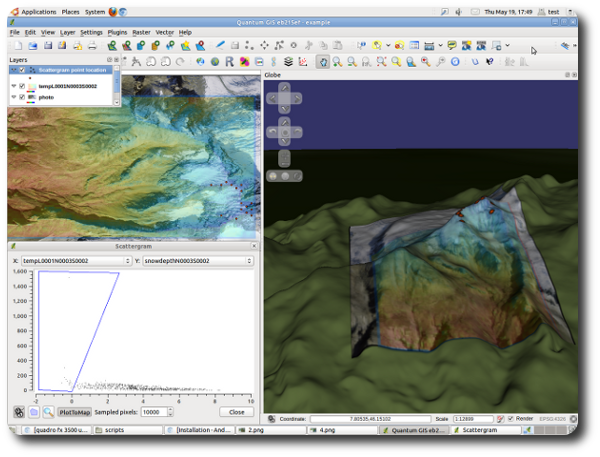Click the scattergram zoom magnifier icon
600x457 pixels.
tap(48, 412)
